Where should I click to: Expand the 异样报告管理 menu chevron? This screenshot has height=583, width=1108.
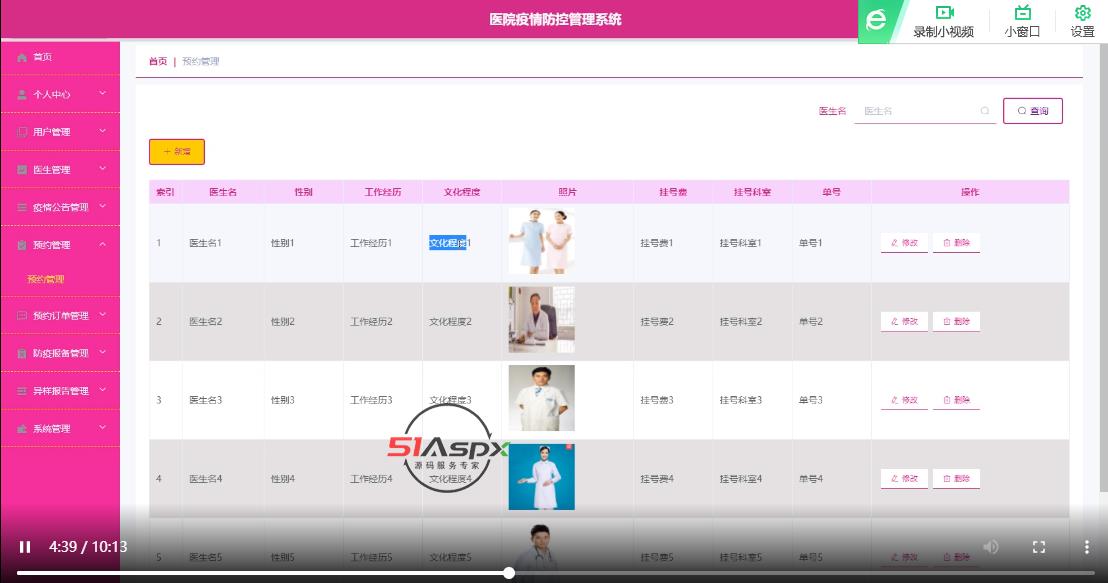(102, 389)
